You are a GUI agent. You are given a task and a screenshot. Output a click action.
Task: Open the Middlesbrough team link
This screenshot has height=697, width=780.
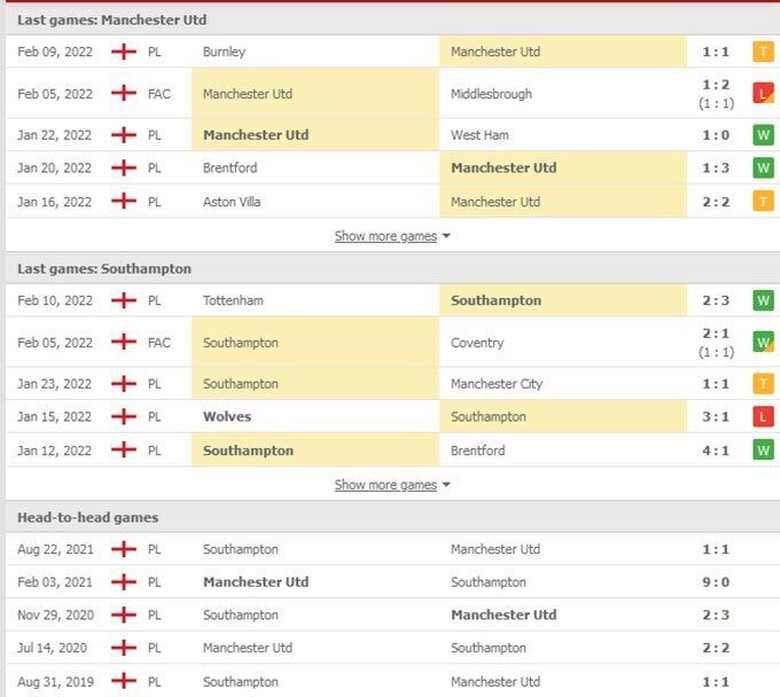click(491, 94)
